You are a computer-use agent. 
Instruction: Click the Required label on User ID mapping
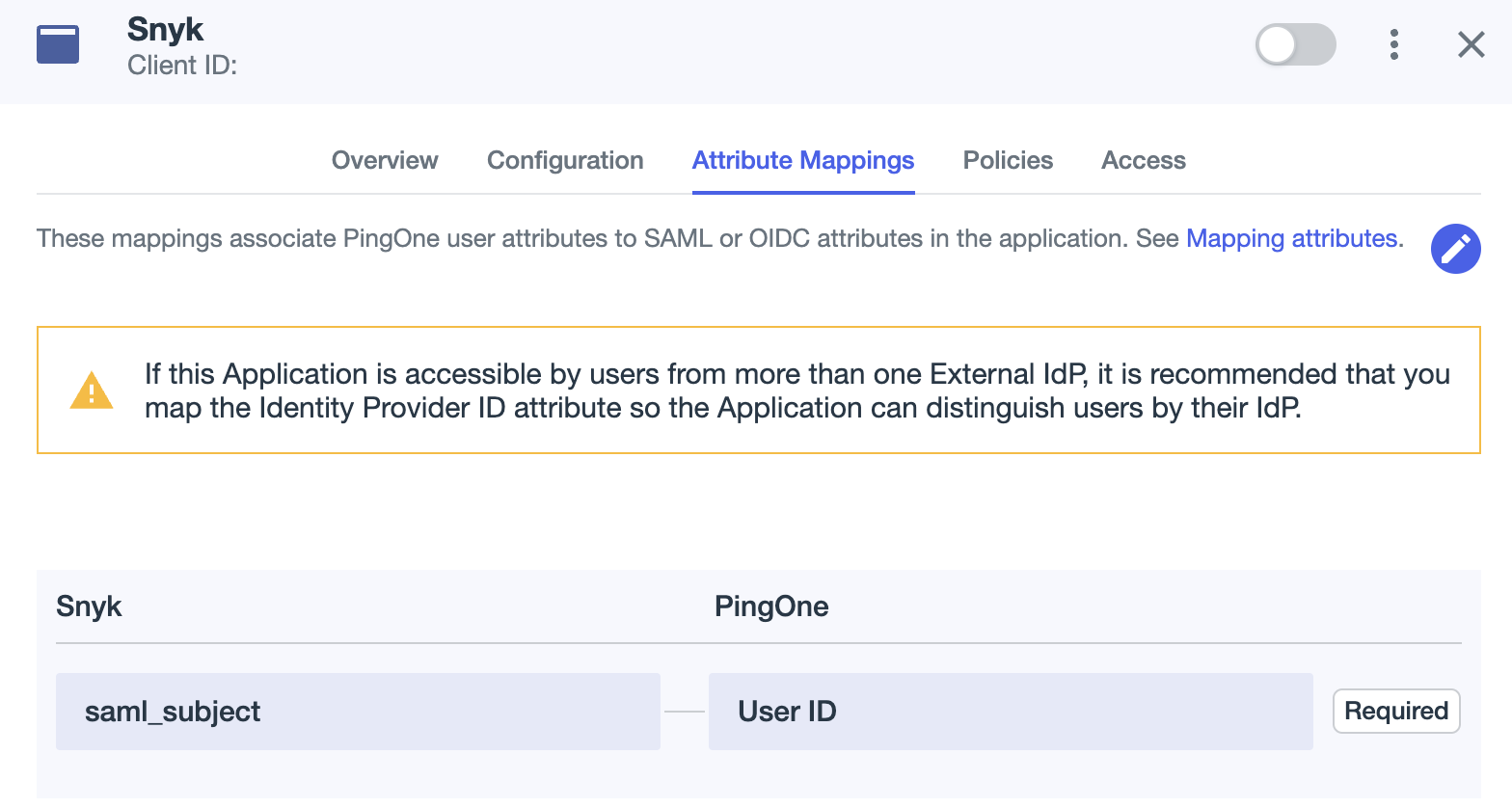tap(1396, 711)
